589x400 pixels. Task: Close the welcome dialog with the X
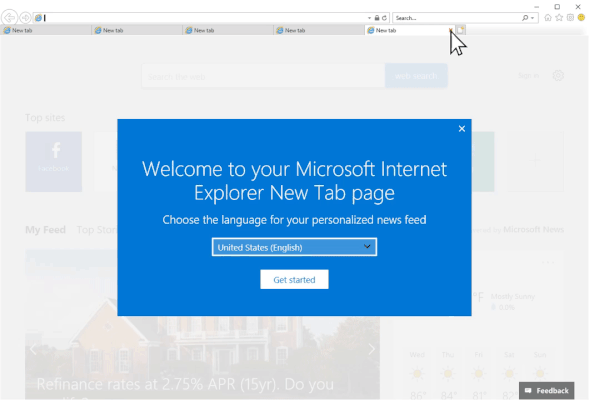click(462, 129)
